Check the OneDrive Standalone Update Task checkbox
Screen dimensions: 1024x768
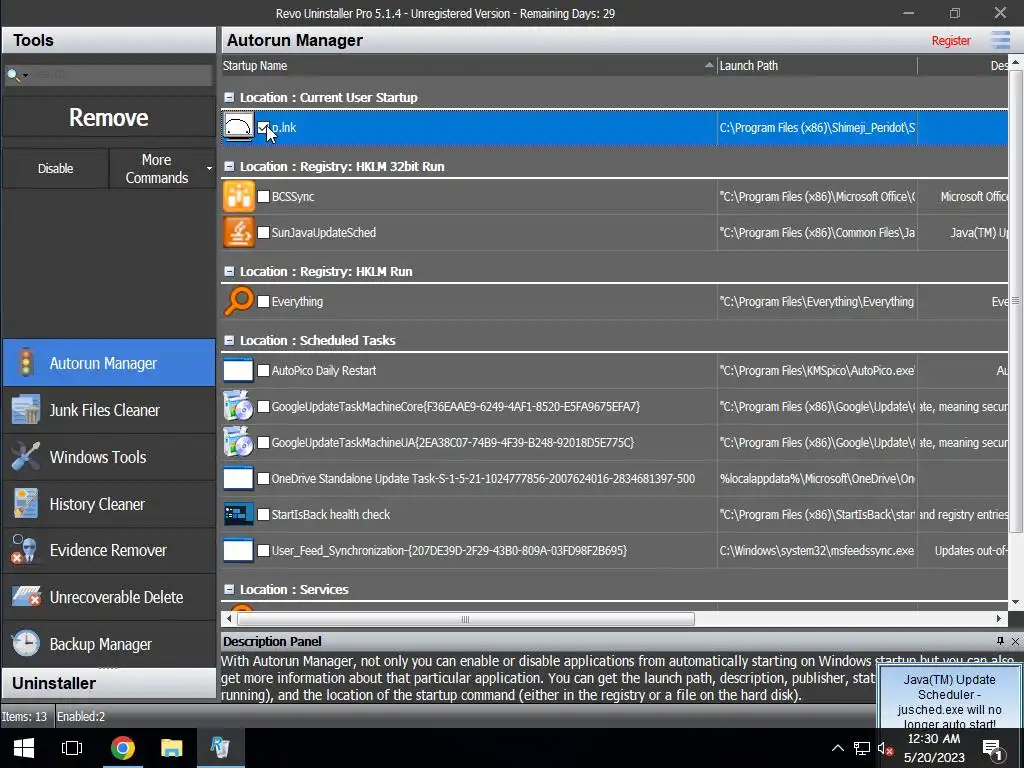click(263, 479)
